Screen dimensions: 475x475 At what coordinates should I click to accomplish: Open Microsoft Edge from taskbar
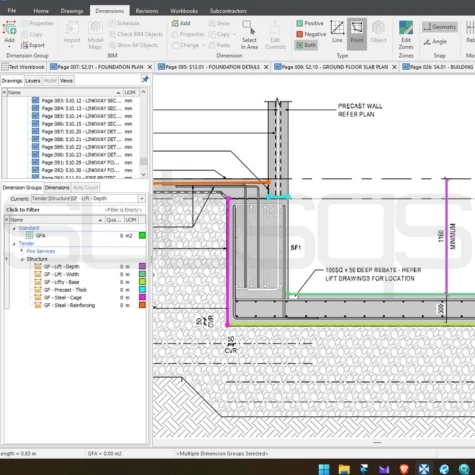(x=444, y=469)
